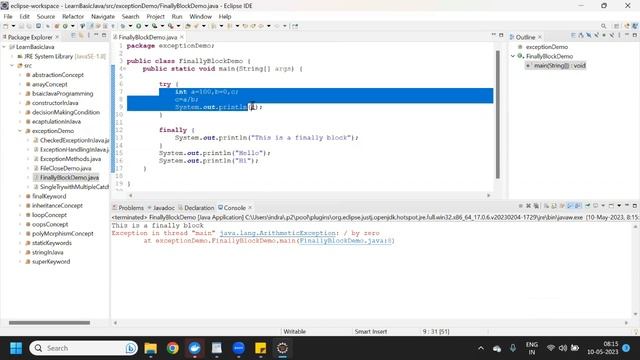Viewport: 640px width, 360px height.
Task: Terminate the console with stop icon
Action: click(521, 206)
